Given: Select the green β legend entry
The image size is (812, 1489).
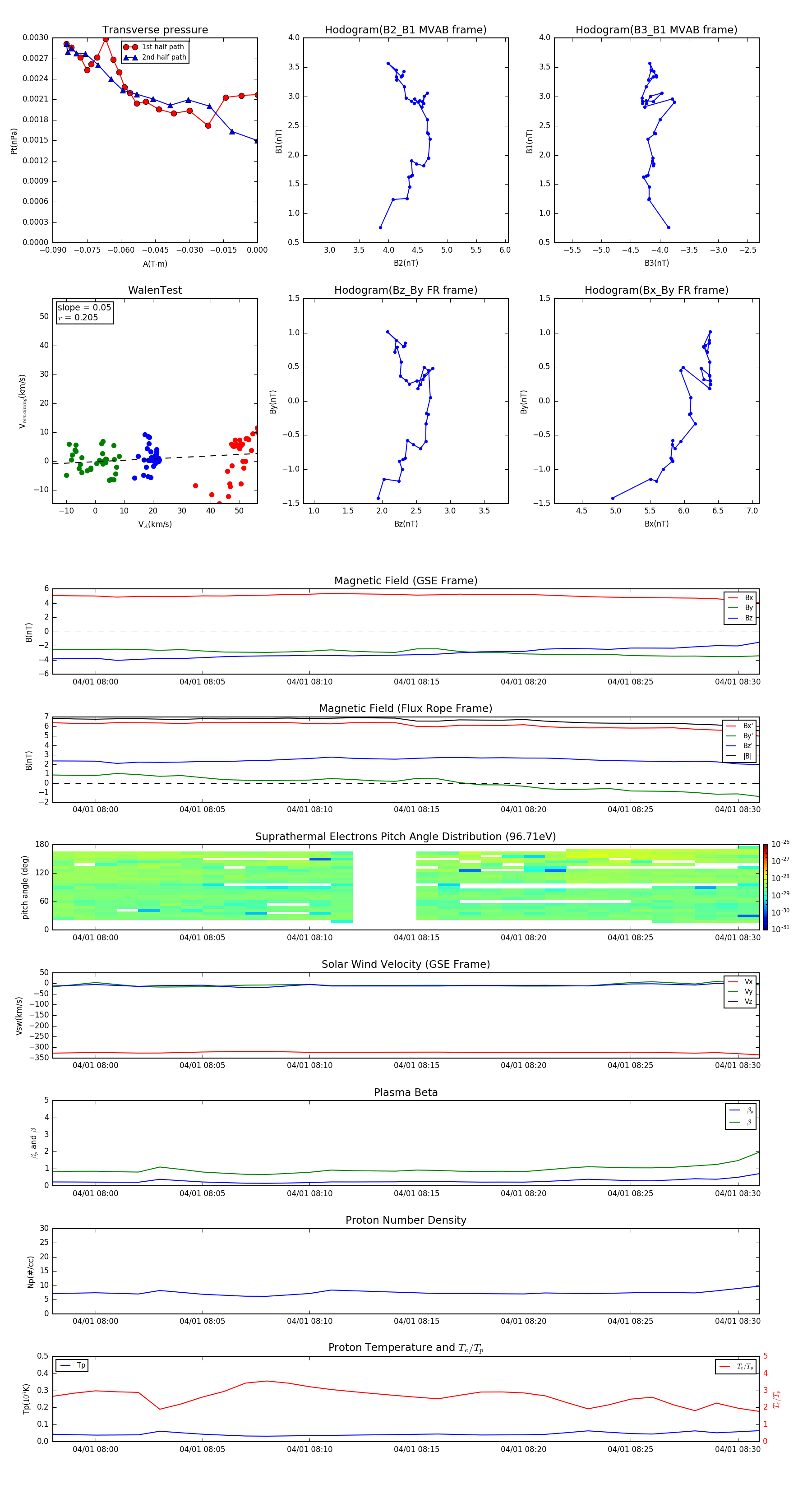Looking at the screenshot, I should (x=741, y=1122).
